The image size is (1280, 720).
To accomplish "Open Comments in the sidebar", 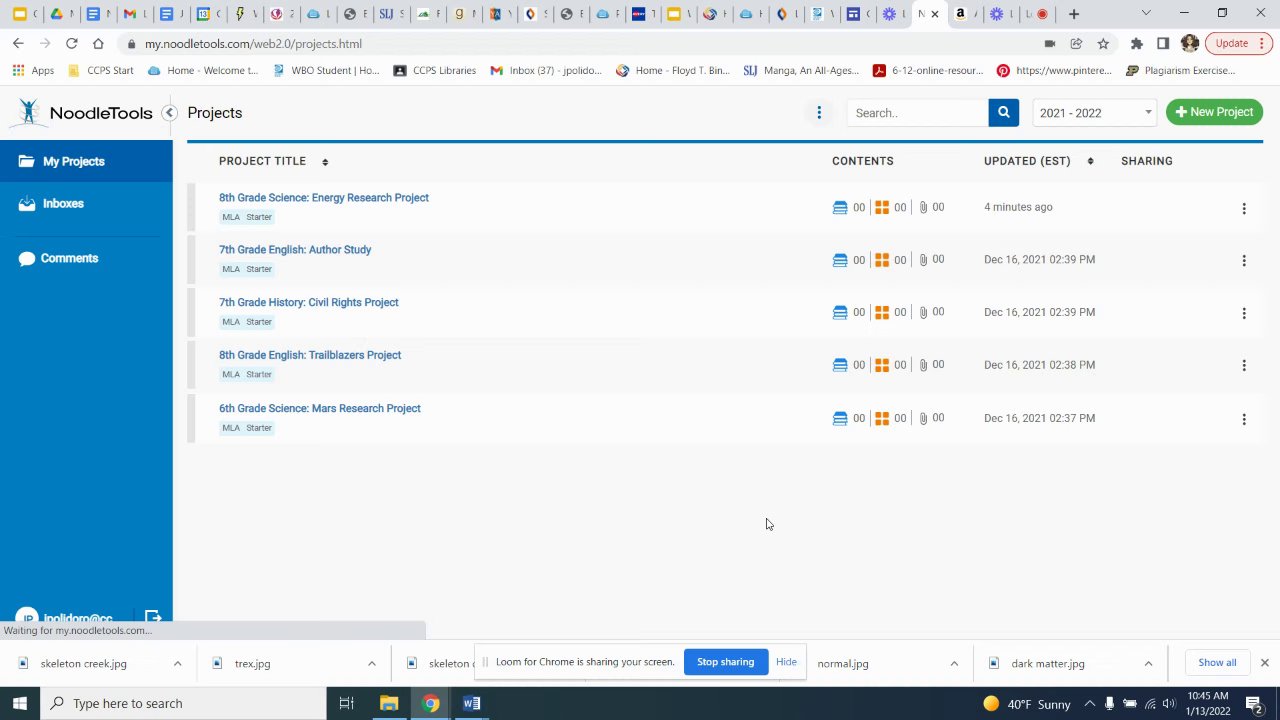I will click(x=86, y=258).
